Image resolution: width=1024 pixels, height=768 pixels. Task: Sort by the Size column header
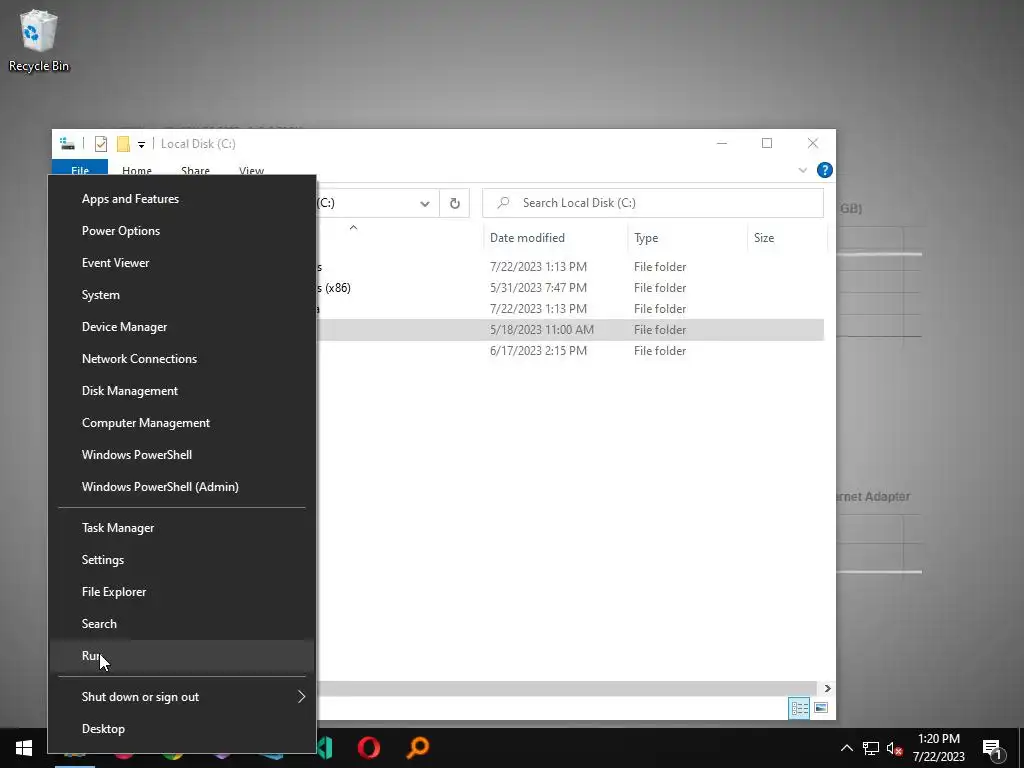pos(787,238)
